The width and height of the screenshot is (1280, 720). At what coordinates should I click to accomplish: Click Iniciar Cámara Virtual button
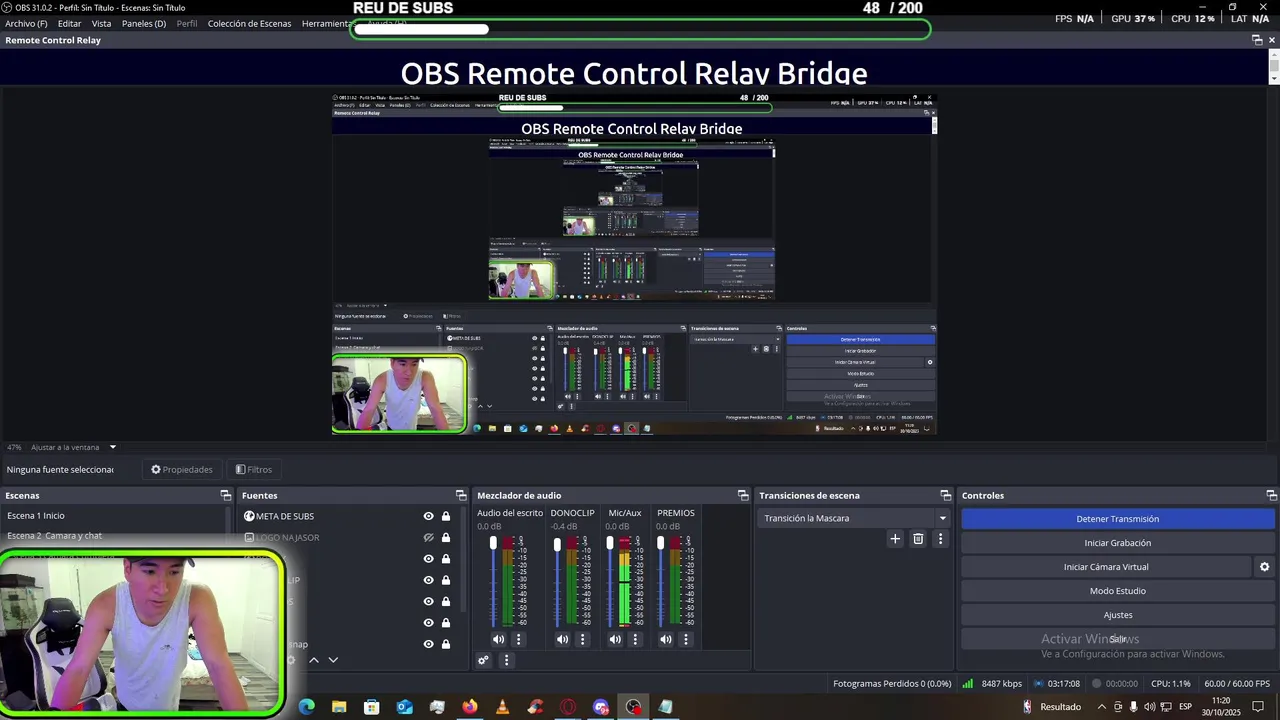1106,567
